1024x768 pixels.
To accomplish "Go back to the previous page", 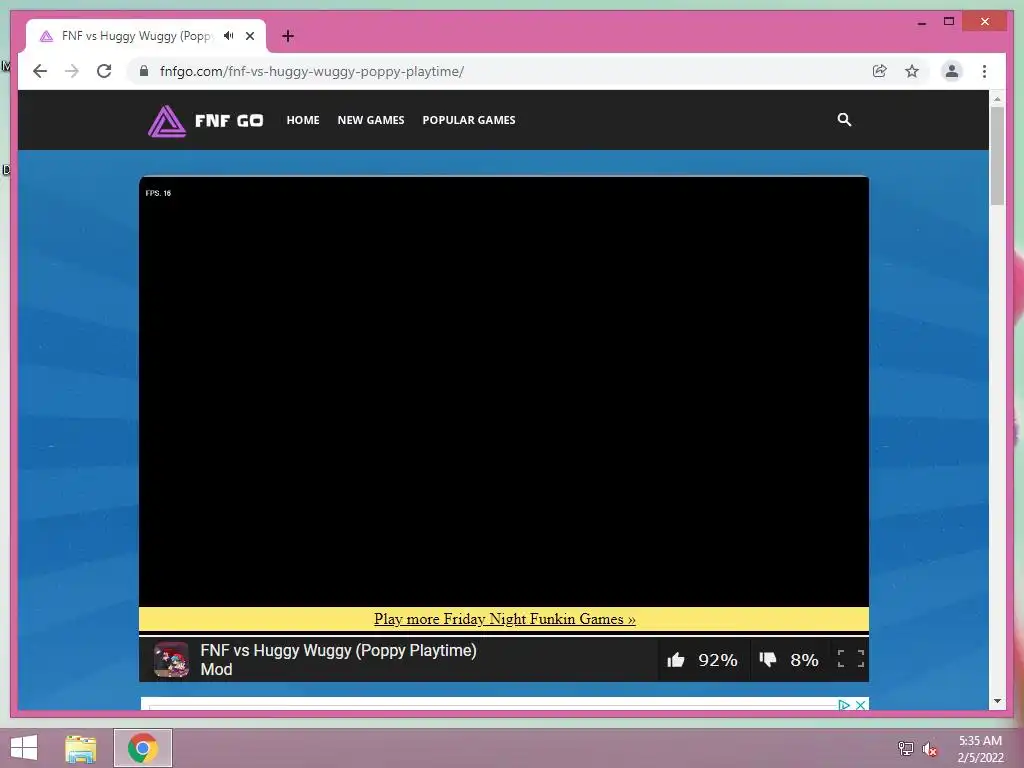I will pos(40,71).
